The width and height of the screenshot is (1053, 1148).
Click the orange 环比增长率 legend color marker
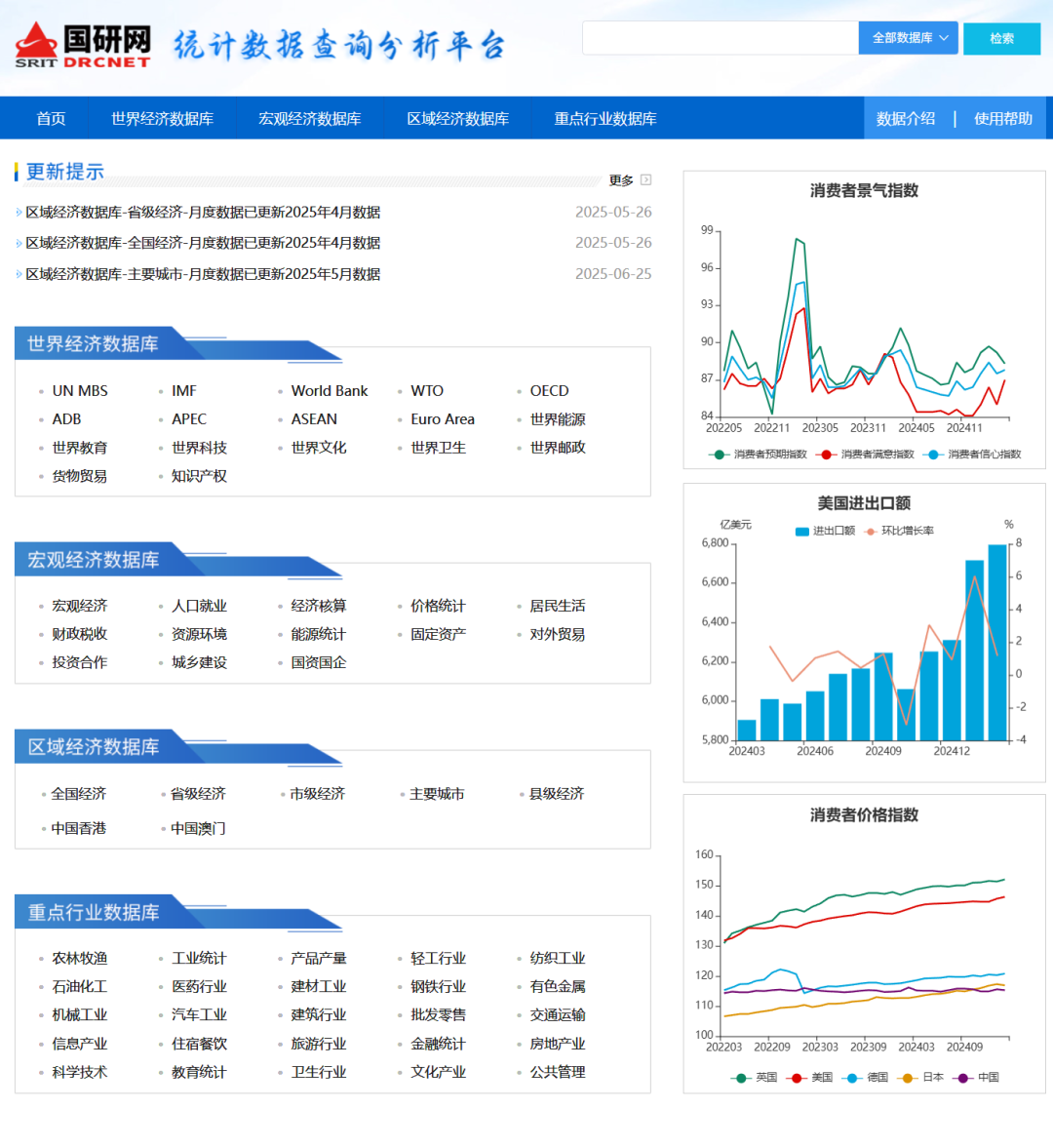870,532
